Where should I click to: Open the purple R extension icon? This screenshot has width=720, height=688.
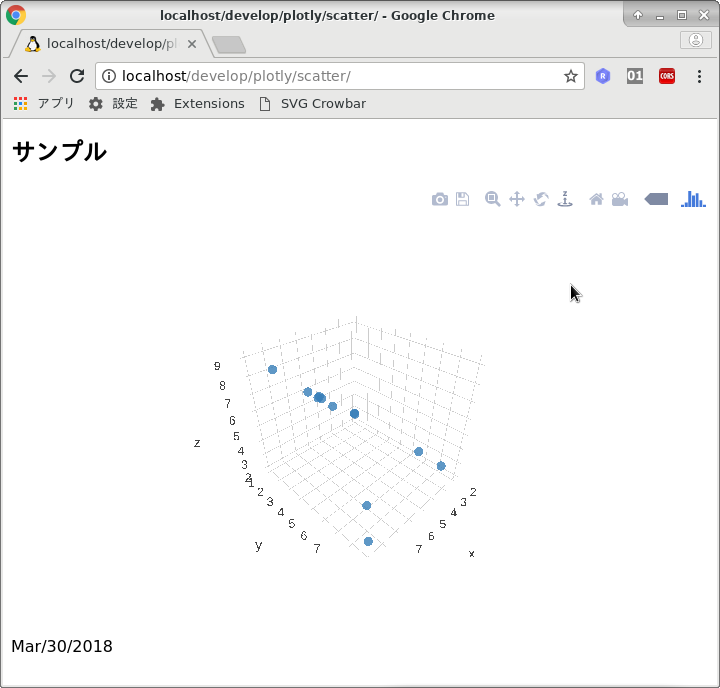[x=603, y=76]
